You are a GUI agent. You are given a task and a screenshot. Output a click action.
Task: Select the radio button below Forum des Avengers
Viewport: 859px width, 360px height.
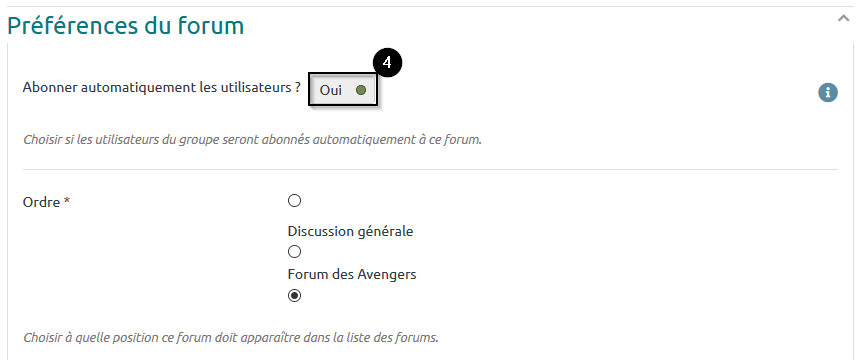[x=294, y=296]
